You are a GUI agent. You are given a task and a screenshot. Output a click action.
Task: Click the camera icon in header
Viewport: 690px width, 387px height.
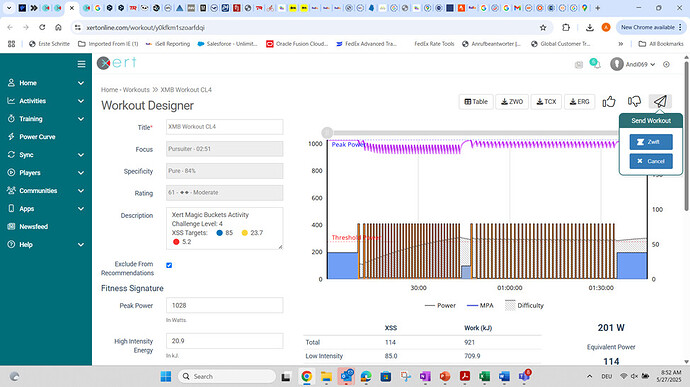click(x=579, y=65)
